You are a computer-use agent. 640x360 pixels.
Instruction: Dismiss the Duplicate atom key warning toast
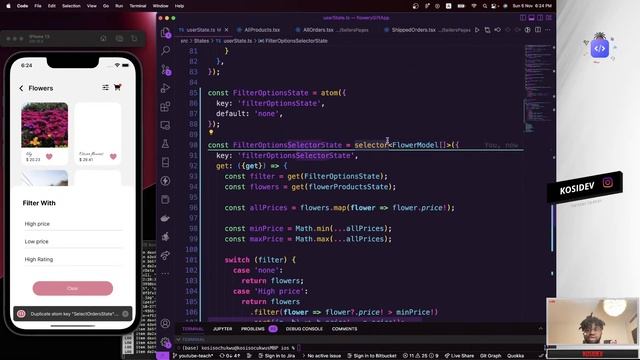(125, 313)
